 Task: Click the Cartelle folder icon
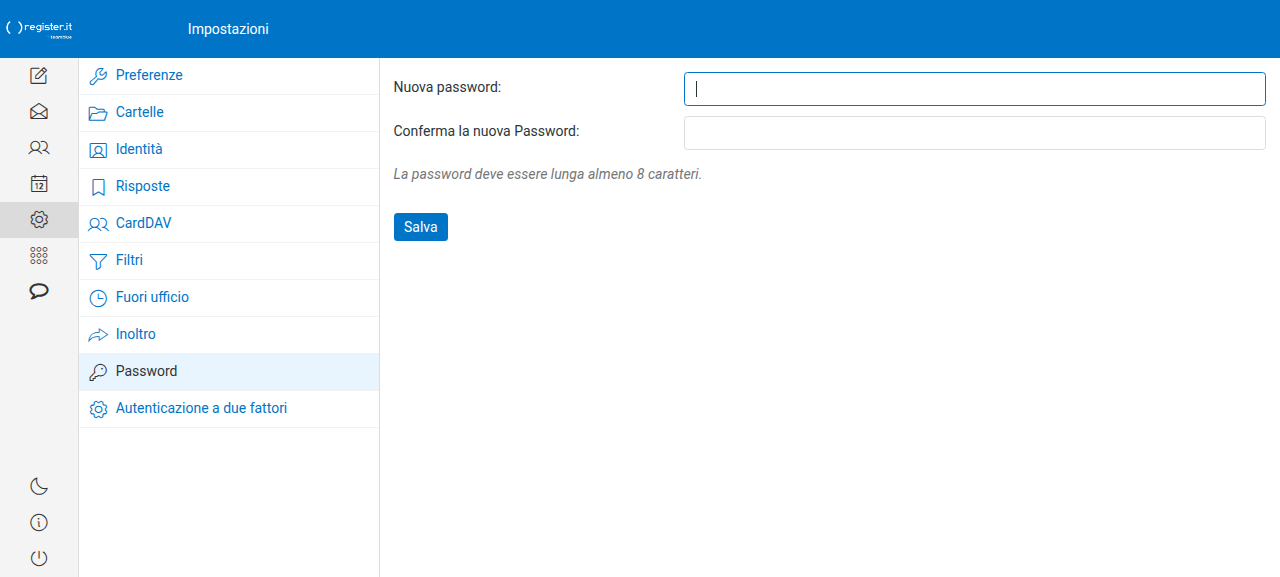coord(98,113)
